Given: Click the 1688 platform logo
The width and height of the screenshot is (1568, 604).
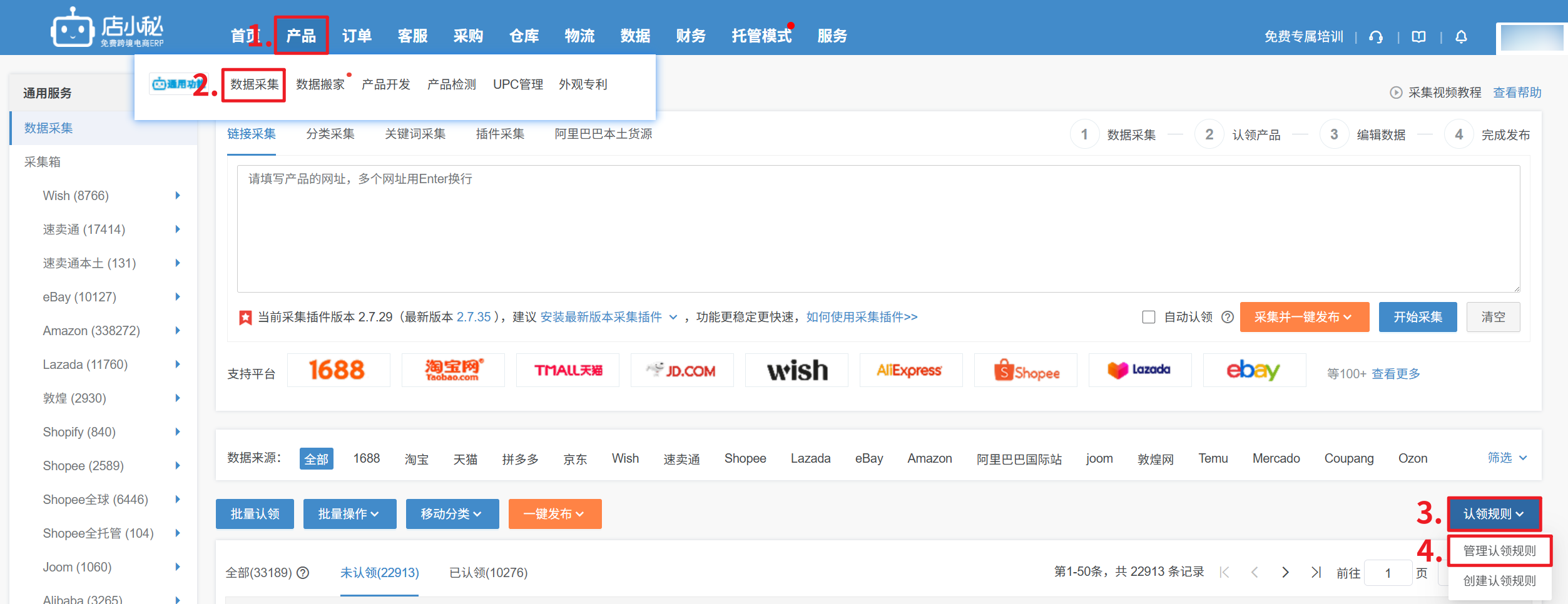Looking at the screenshot, I should 338,370.
